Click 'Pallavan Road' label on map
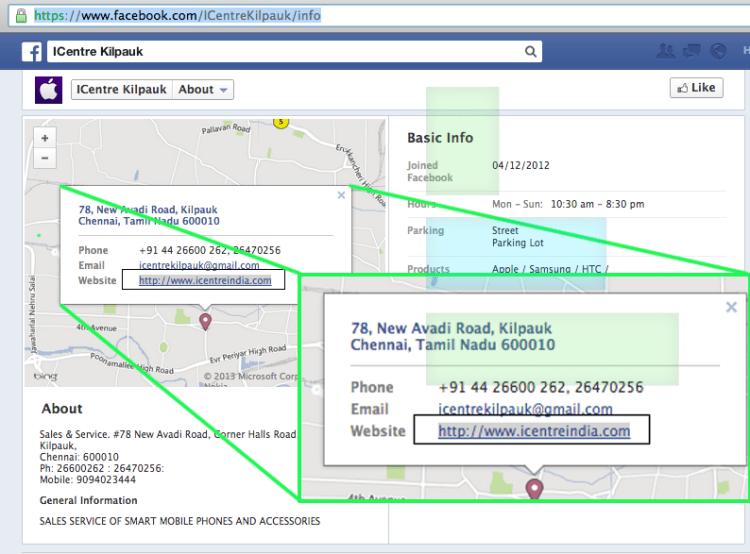 point(226,128)
